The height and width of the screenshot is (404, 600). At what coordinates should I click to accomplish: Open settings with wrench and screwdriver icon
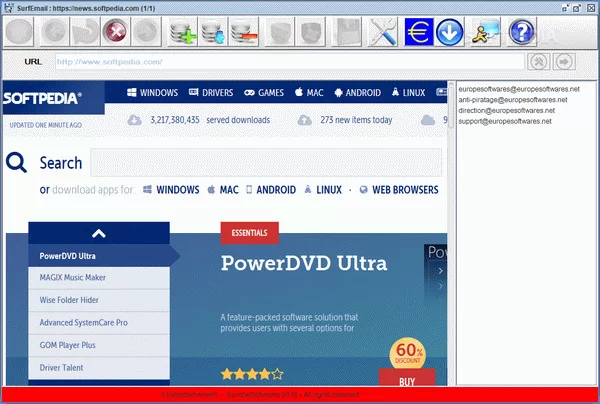tap(384, 33)
